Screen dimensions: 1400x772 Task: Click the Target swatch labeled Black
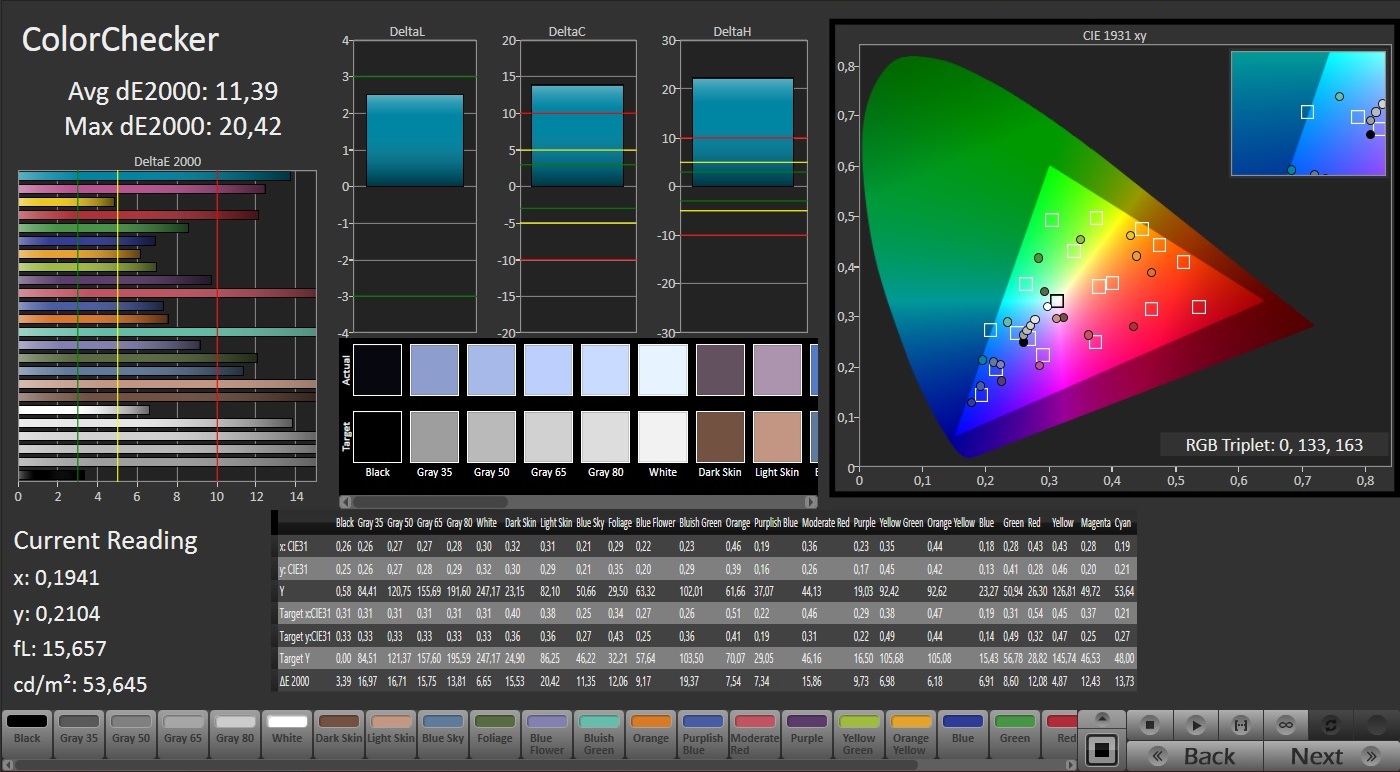coord(377,436)
